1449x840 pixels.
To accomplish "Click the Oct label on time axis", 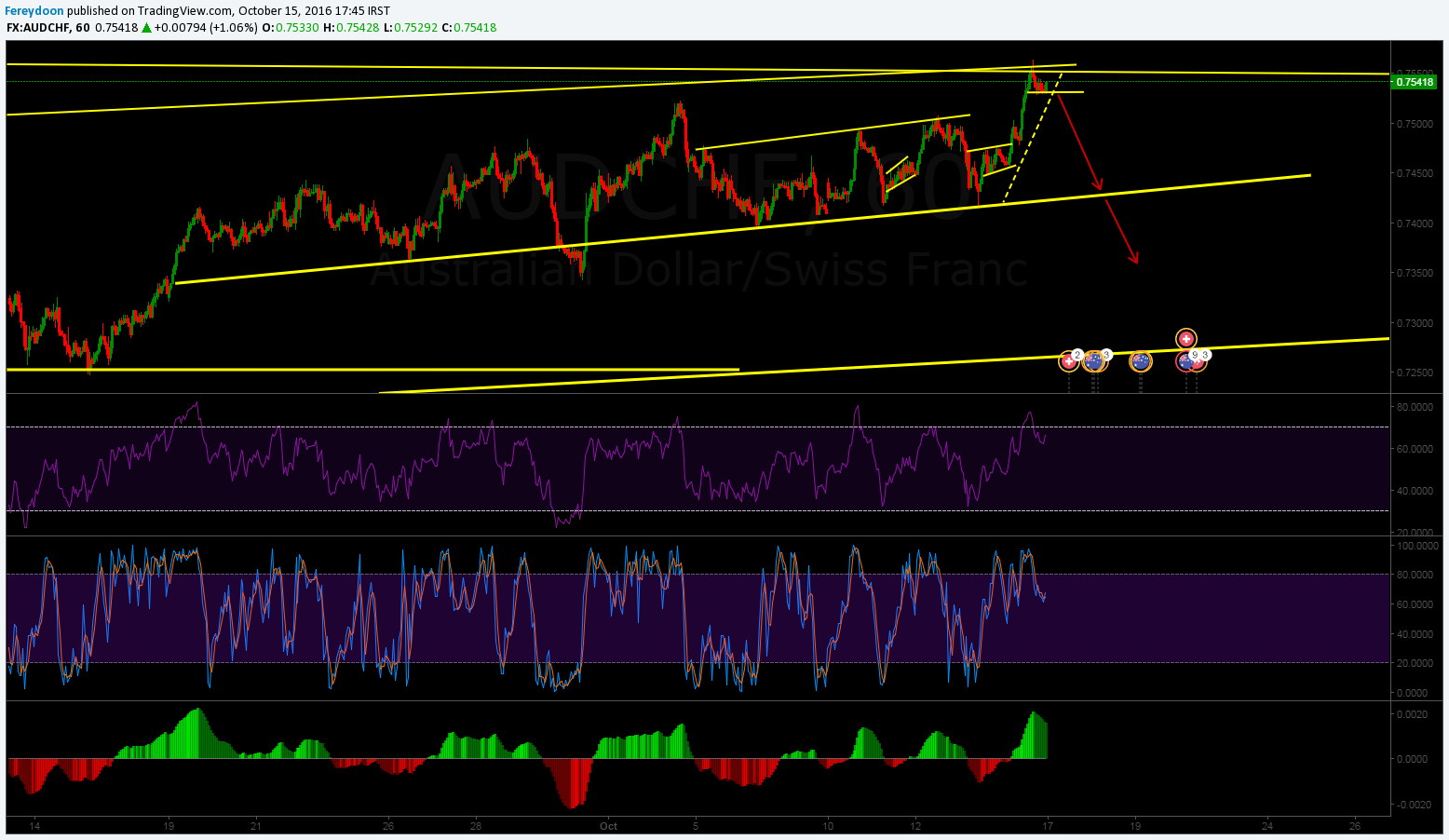I will [x=609, y=826].
